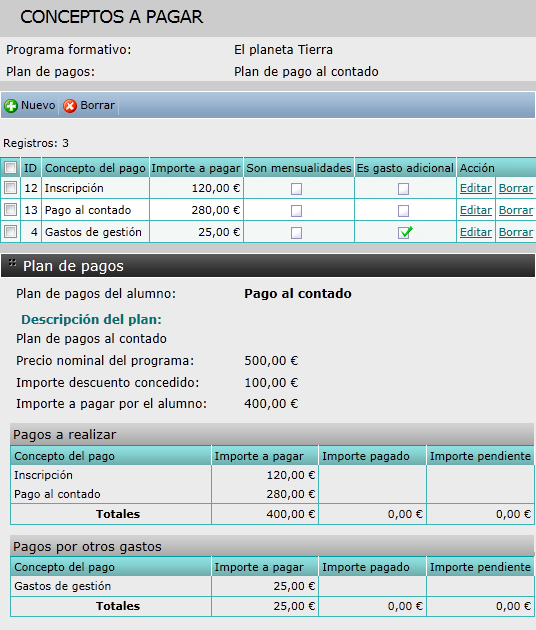Select the 280,00 € amount in the top table
This screenshot has height=630, width=536.
click(216, 210)
